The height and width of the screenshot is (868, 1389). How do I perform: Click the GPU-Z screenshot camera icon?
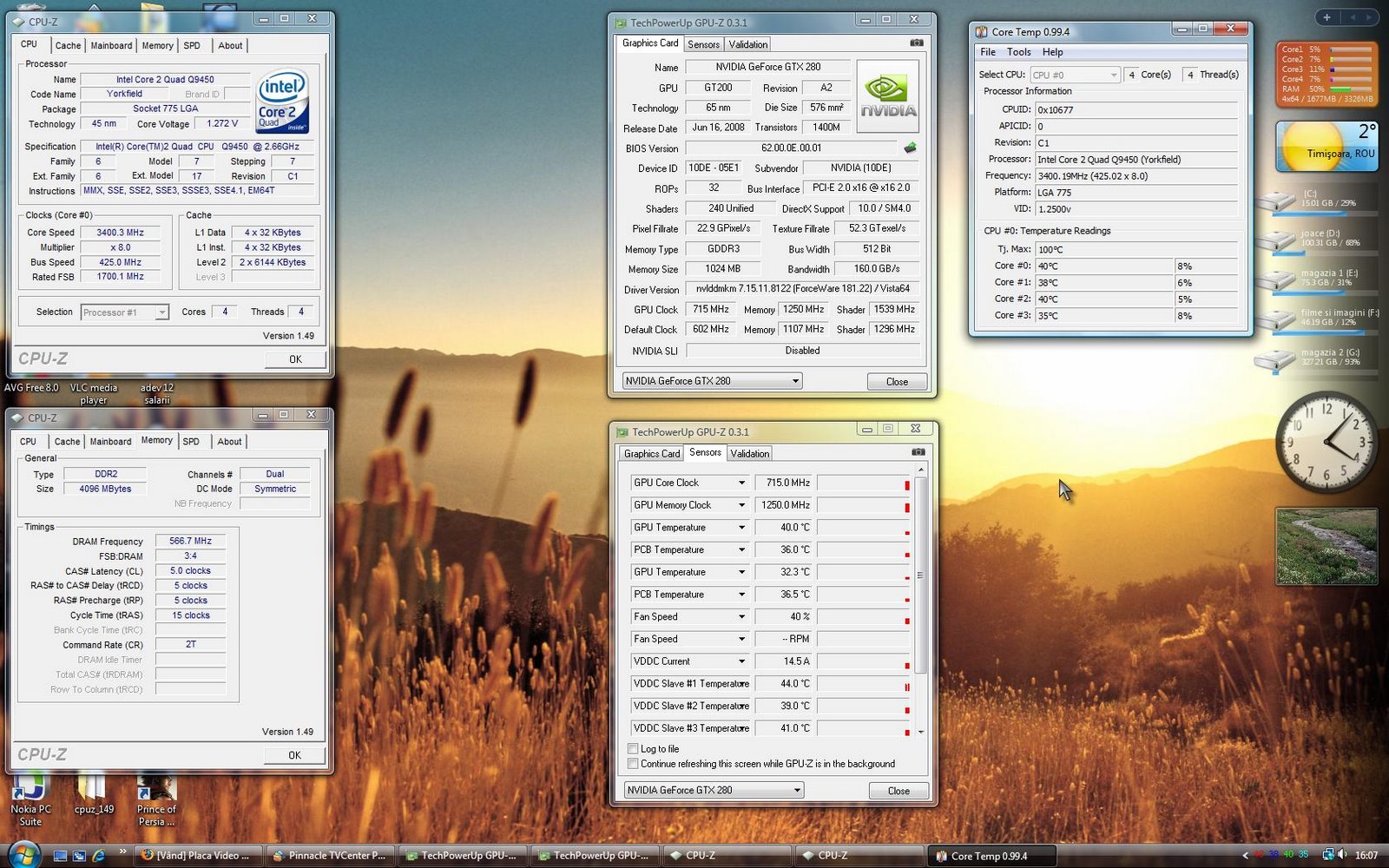916,43
